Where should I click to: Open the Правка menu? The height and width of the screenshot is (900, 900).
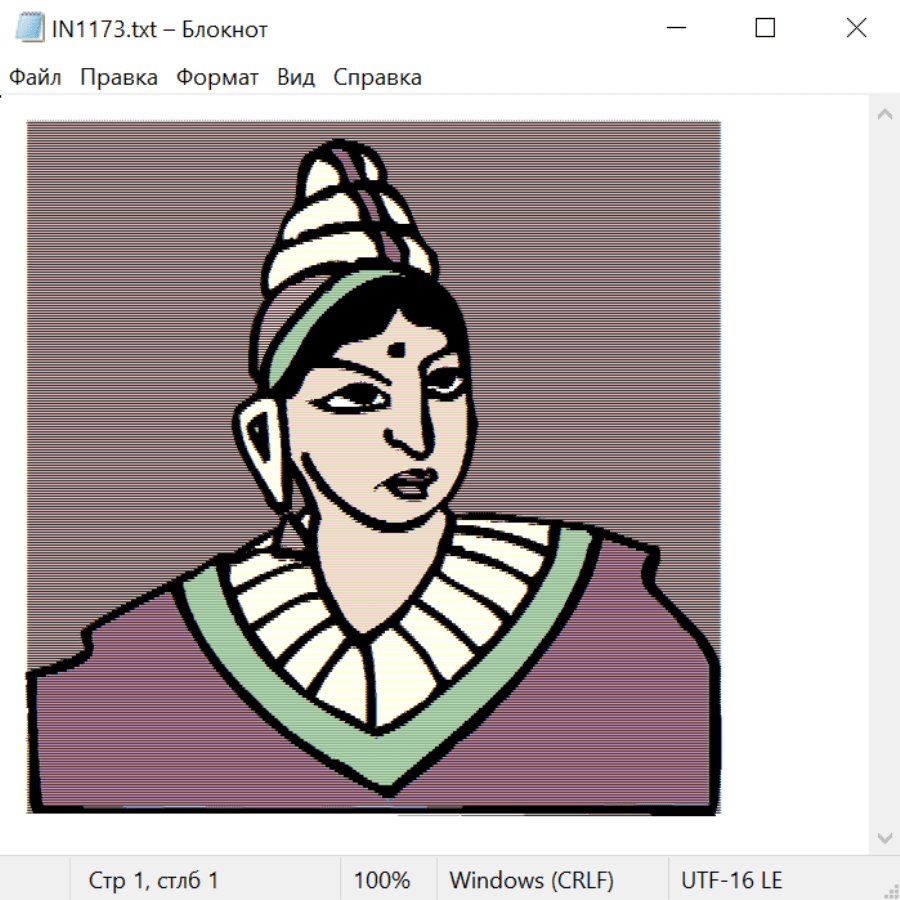click(119, 78)
